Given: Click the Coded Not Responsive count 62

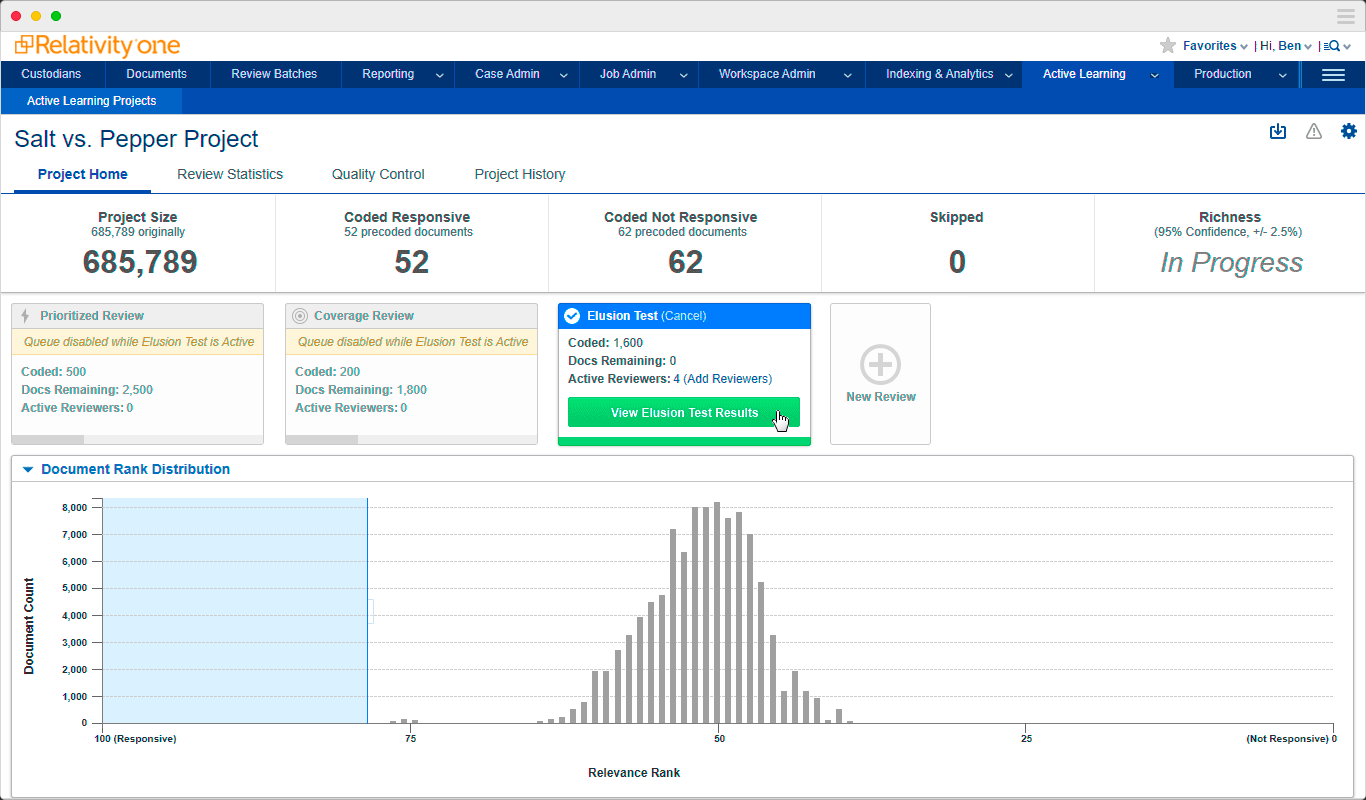Looking at the screenshot, I should (x=685, y=262).
